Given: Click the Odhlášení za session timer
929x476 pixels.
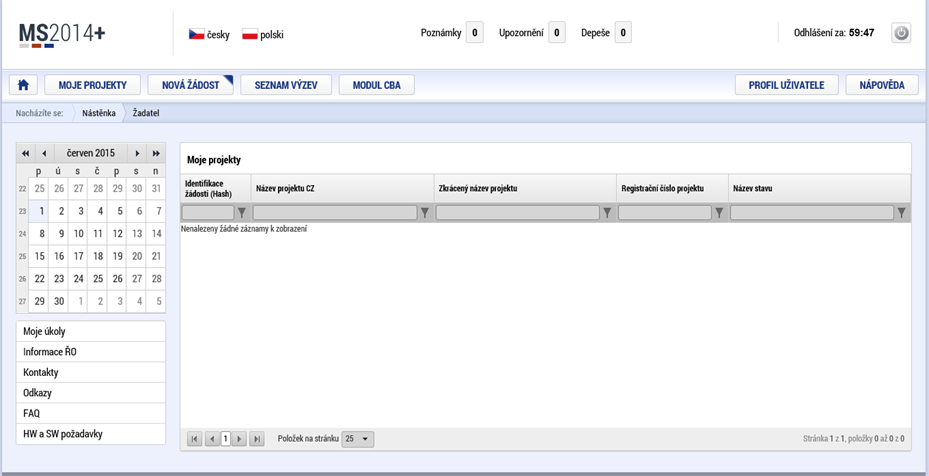Looking at the screenshot, I should [834, 33].
